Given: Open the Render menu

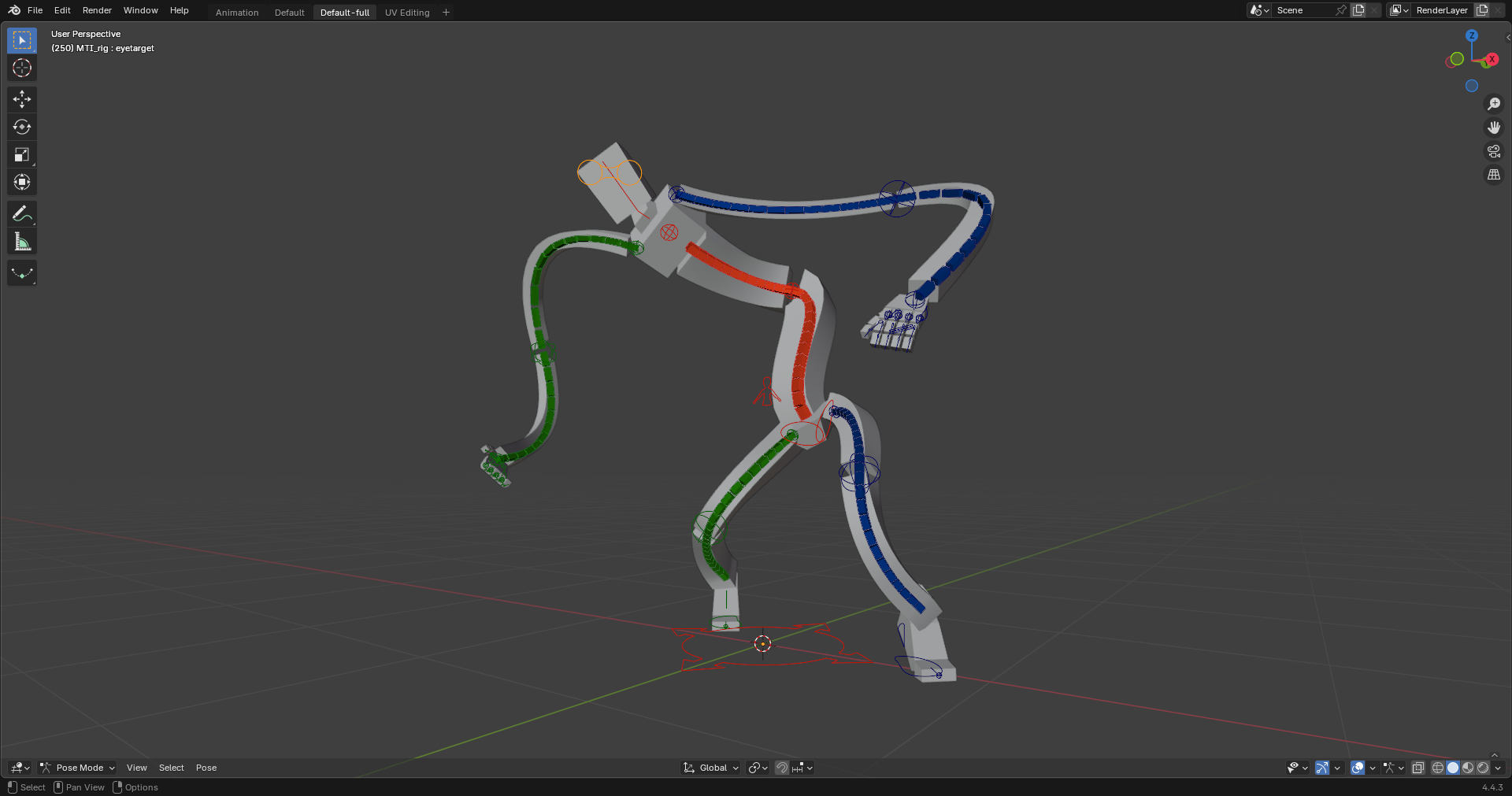Looking at the screenshot, I should 97,10.
